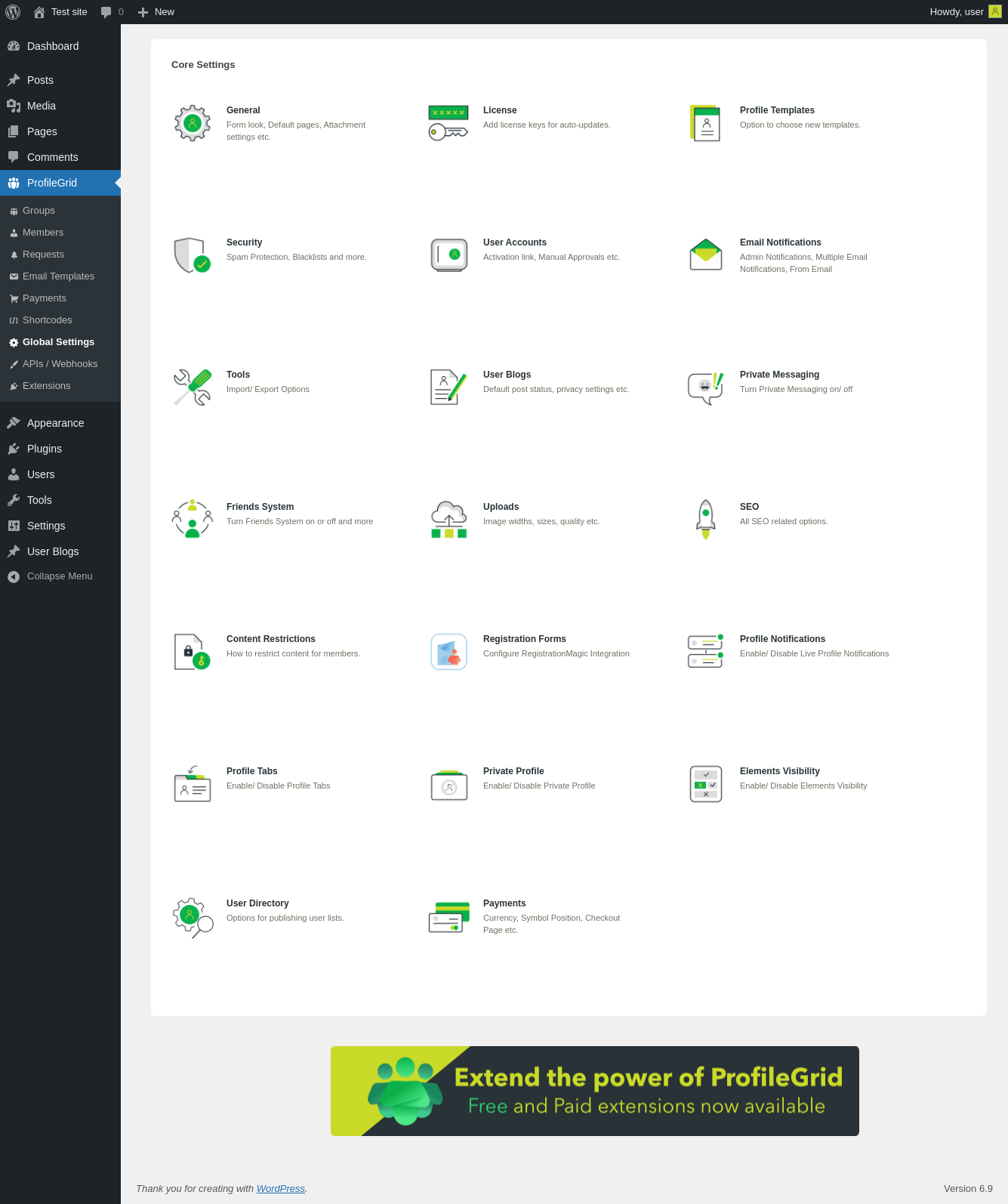This screenshot has width=1008, height=1204.
Task: Open Comments in the sidebar
Action: [60, 157]
